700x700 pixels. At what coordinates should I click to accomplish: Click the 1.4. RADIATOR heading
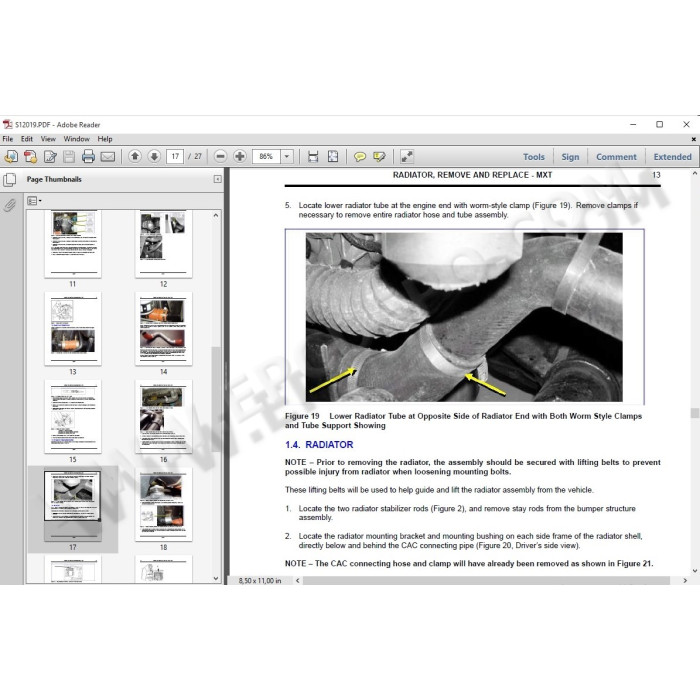(x=319, y=445)
